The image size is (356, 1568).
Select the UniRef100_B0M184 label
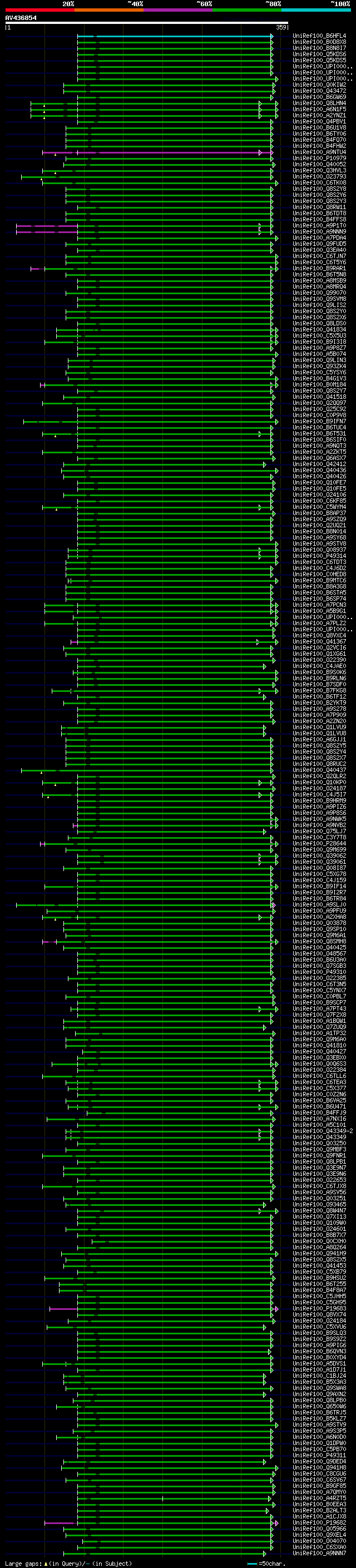pyautogui.click(x=319, y=385)
